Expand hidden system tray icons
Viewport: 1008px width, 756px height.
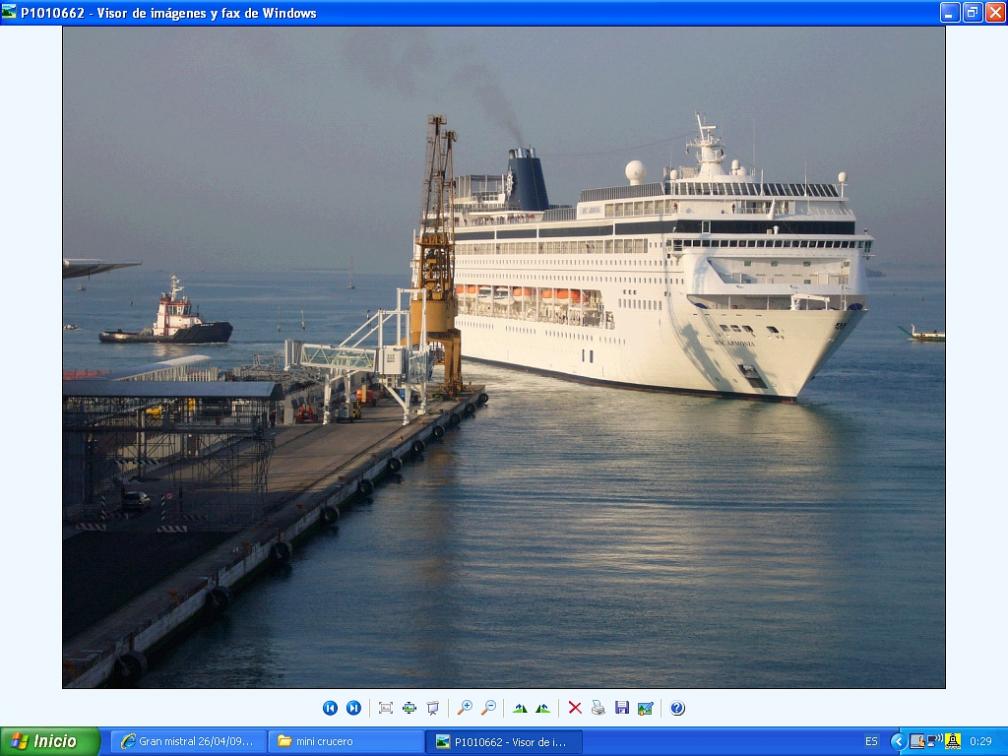[897, 741]
